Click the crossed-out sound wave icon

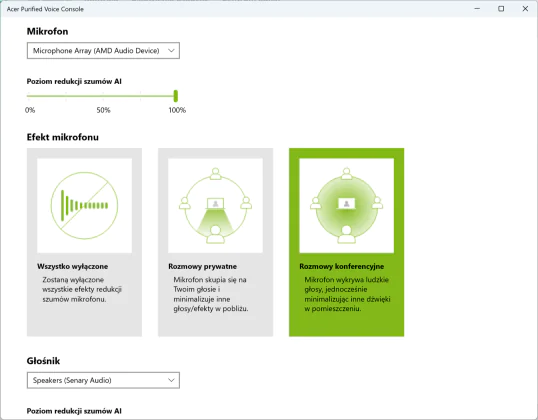tap(84, 206)
